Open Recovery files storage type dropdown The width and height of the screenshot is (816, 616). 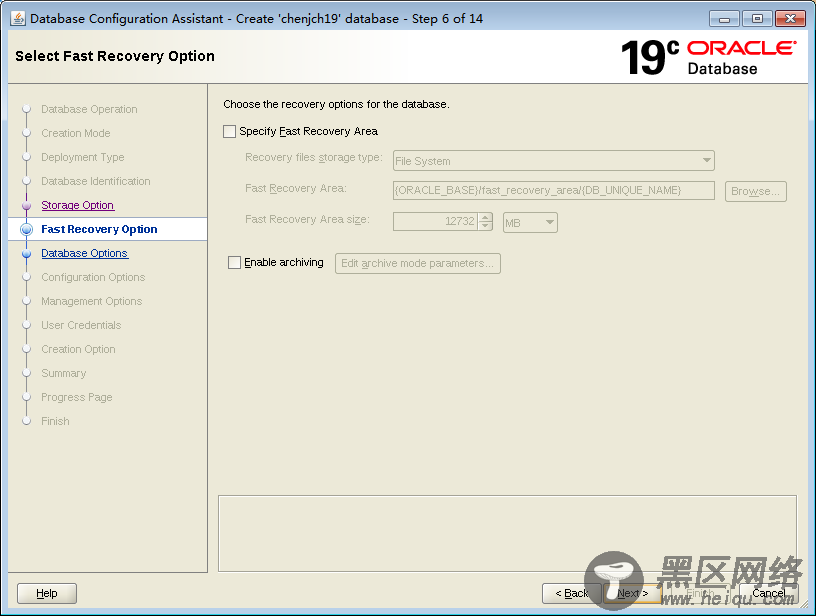click(554, 160)
